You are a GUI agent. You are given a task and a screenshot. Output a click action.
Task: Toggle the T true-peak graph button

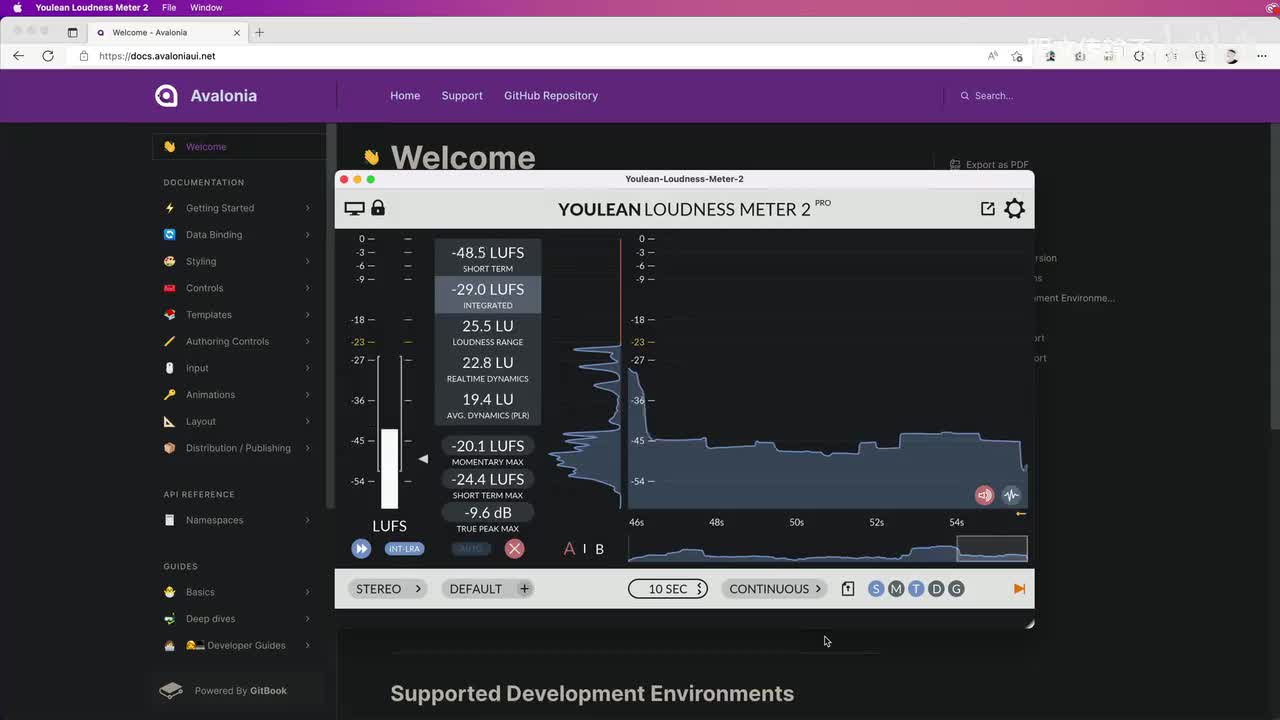[x=916, y=589]
